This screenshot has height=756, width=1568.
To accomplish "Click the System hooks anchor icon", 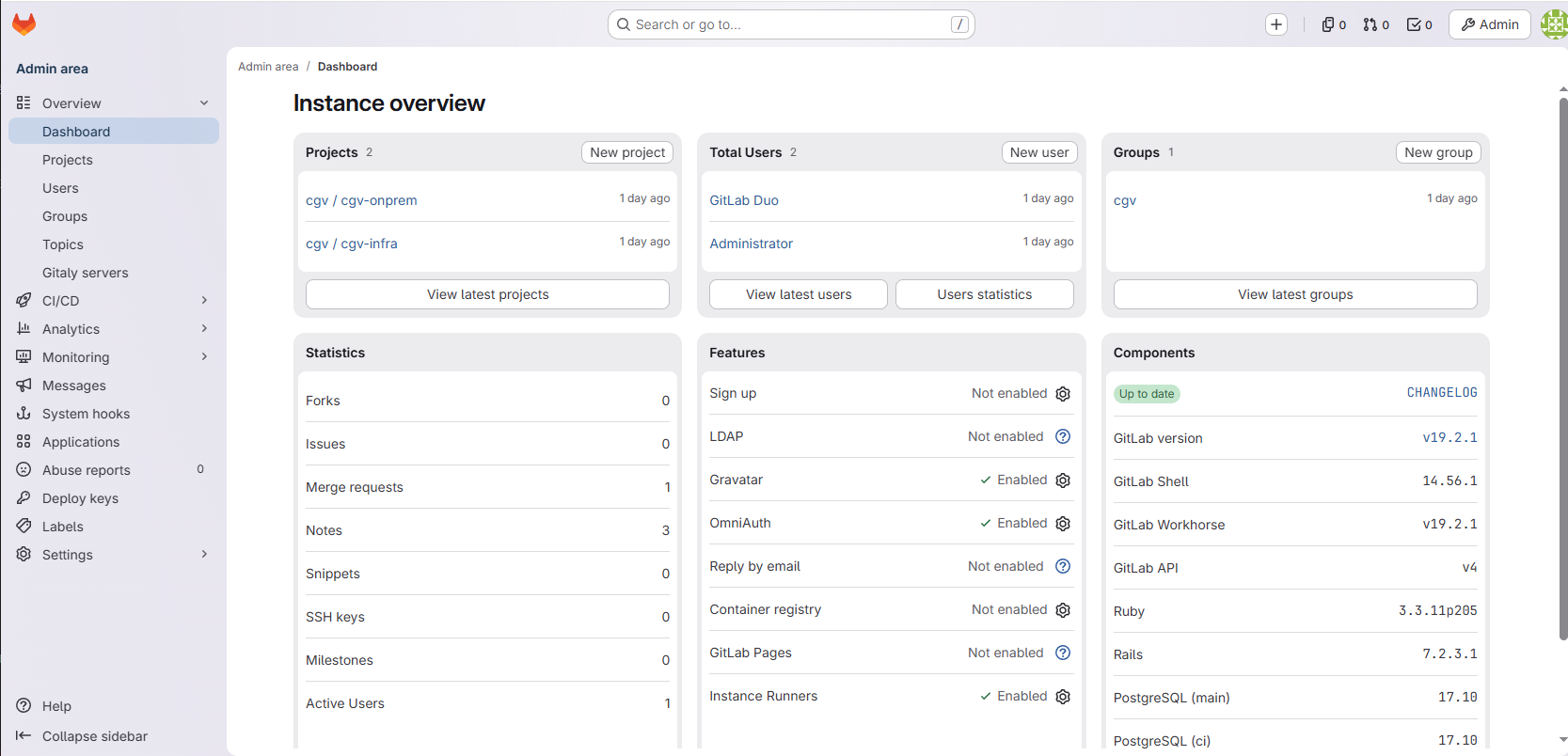I will pyautogui.click(x=24, y=413).
